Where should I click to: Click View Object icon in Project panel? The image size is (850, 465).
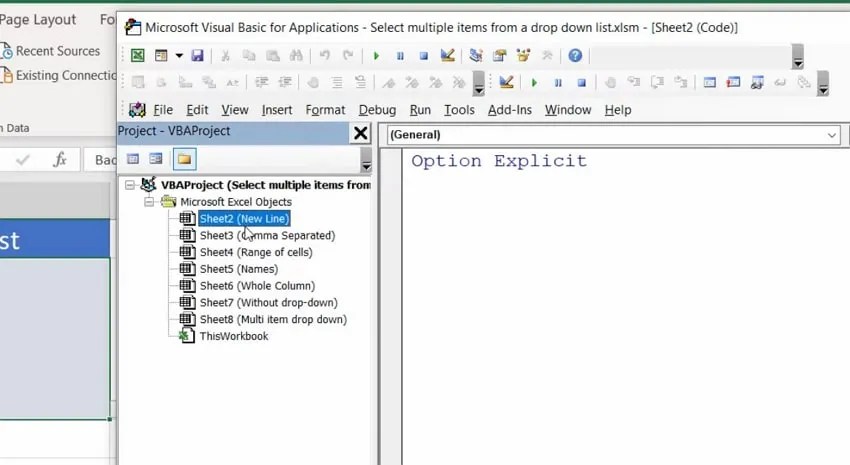click(x=156, y=159)
